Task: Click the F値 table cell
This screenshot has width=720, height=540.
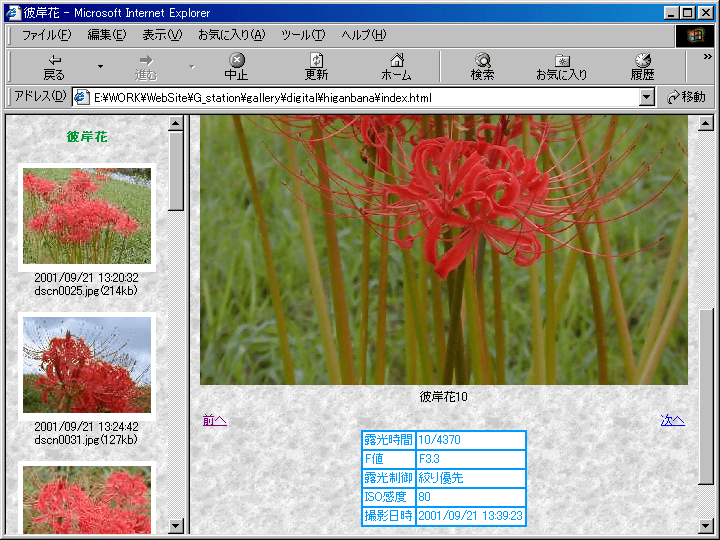Action: (388, 459)
